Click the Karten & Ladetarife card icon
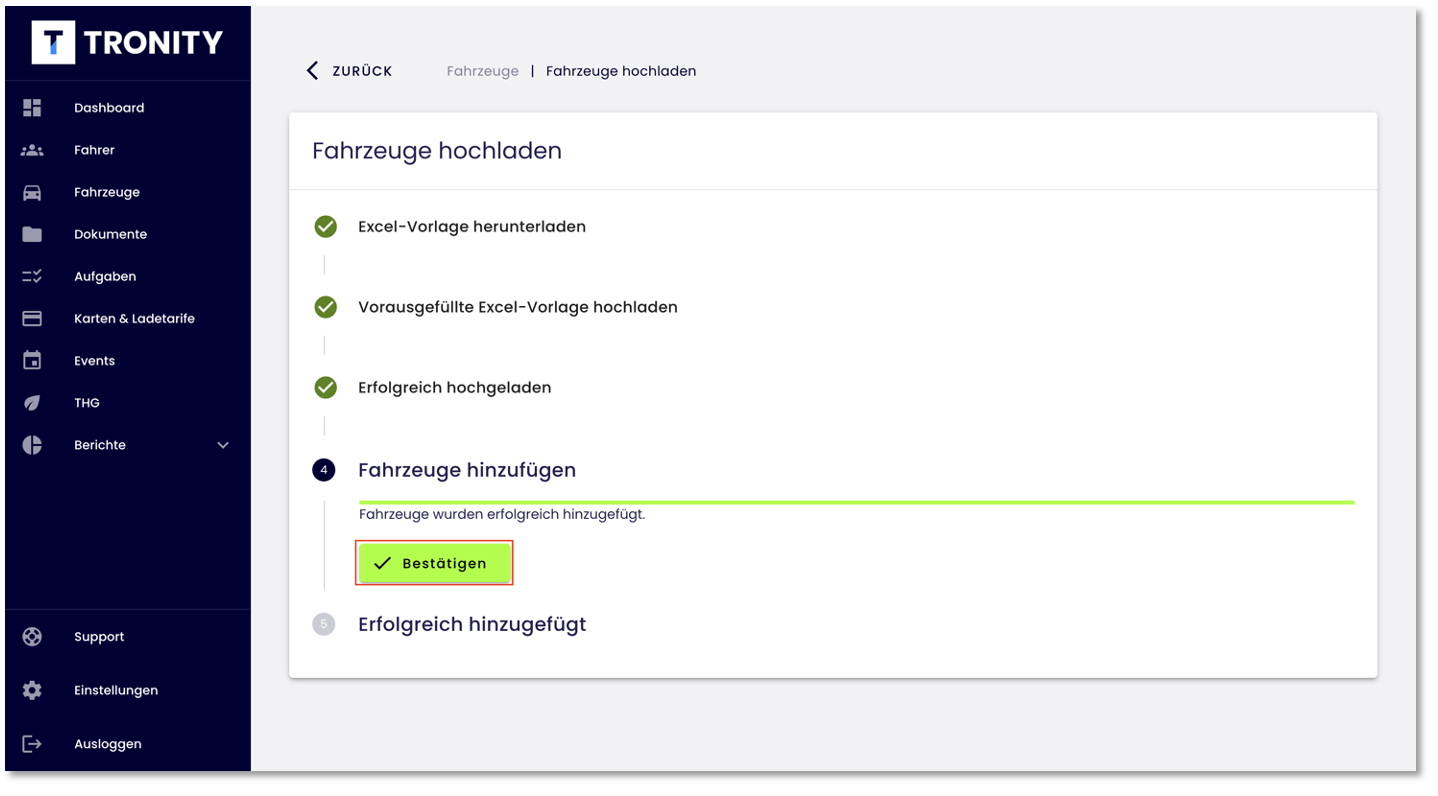The width and height of the screenshot is (1438, 796). click(32, 318)
